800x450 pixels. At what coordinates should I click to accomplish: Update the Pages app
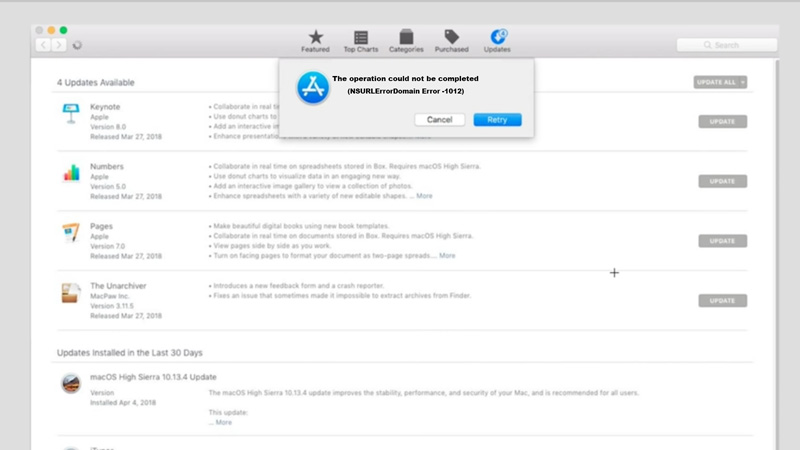point(722,241)
